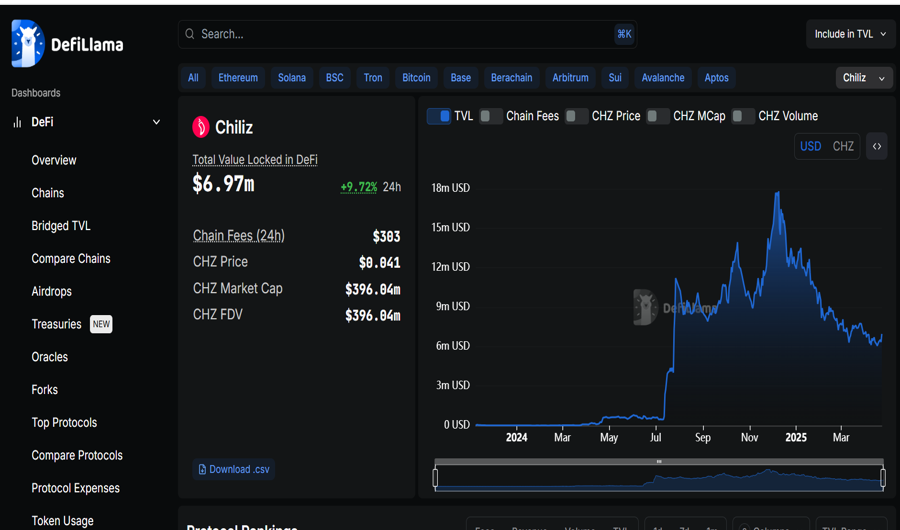
Task: Enable the CHZ Volume switch
Action: coord(743,116)
